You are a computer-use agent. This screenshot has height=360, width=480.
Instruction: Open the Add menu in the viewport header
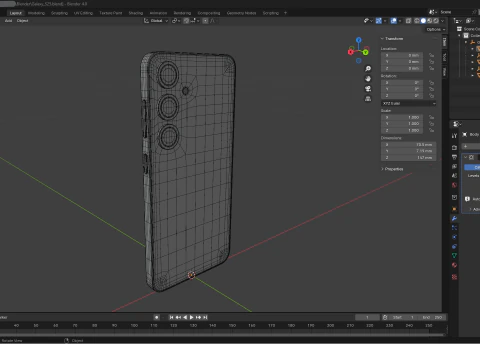pos(8,21)
